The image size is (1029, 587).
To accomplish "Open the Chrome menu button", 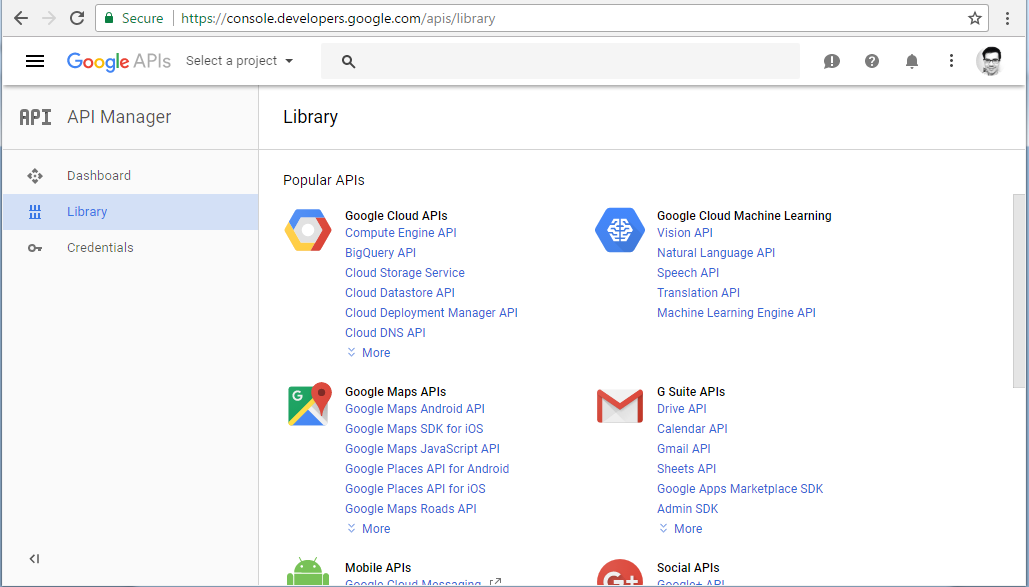I will (1007, 18).
